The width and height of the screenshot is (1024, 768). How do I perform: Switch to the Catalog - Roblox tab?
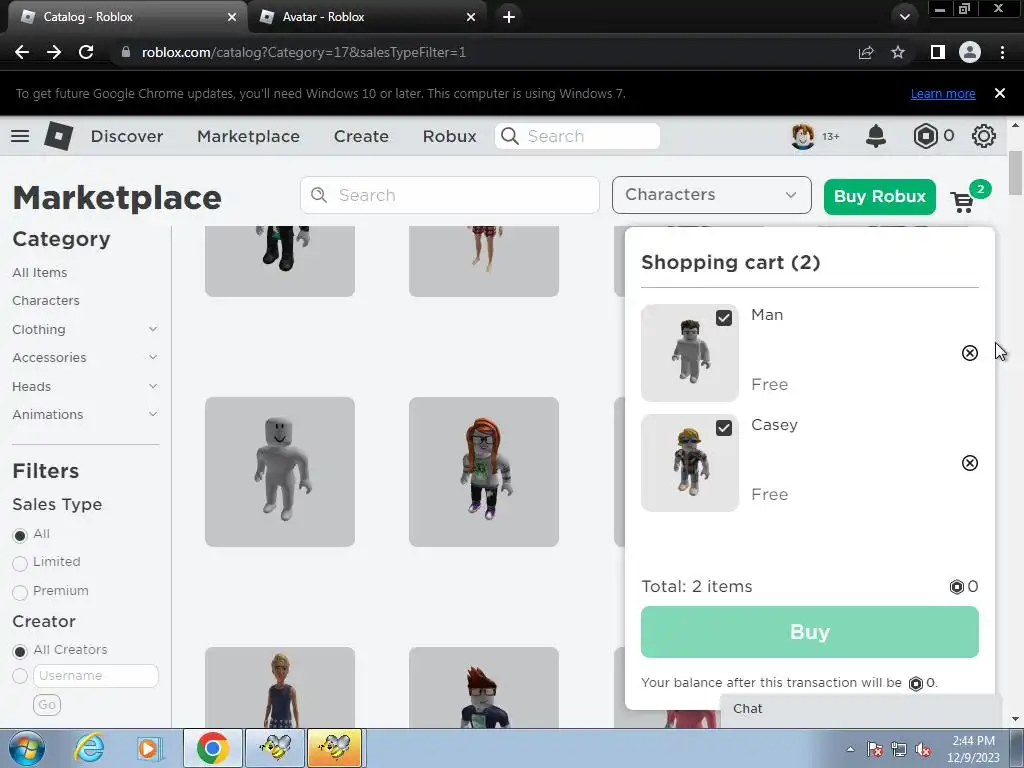click(127, 17)
